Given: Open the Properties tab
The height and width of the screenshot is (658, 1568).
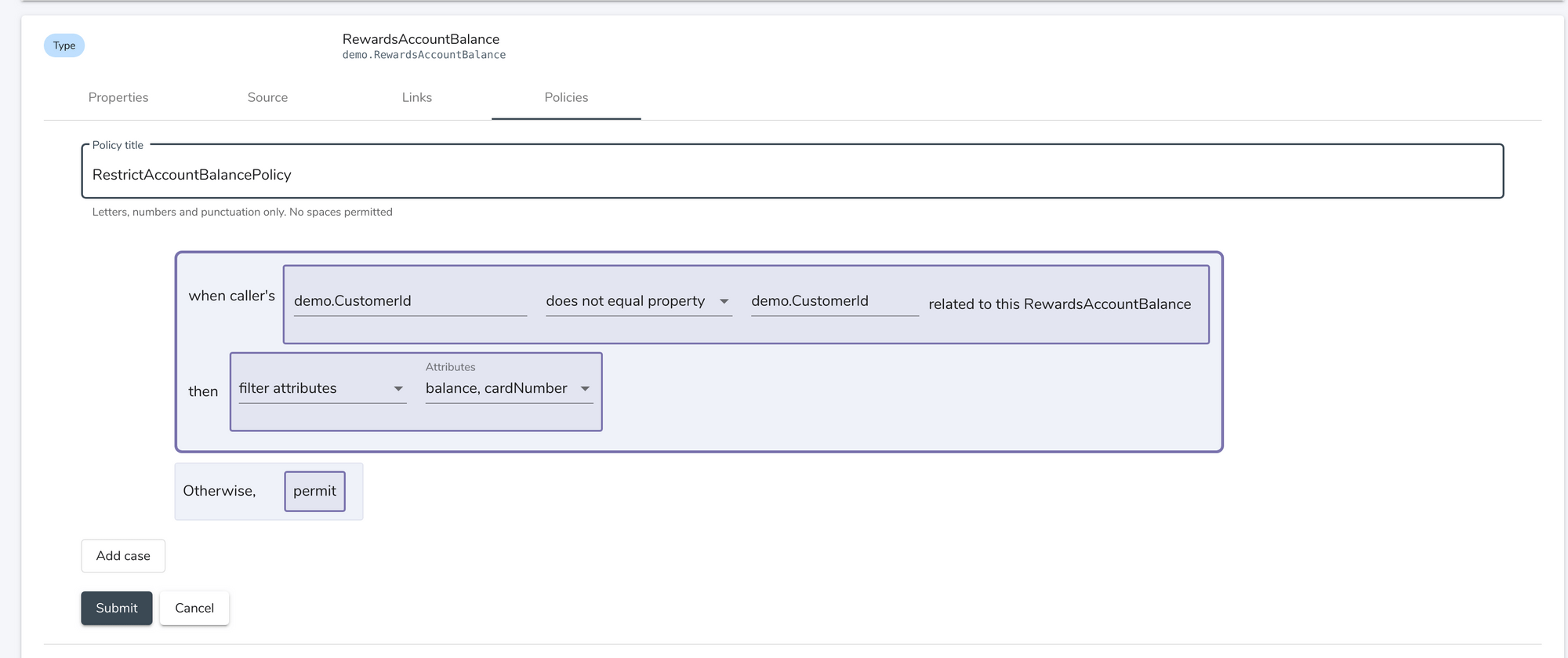Looking at the screenshot, I should coord(118,97).
